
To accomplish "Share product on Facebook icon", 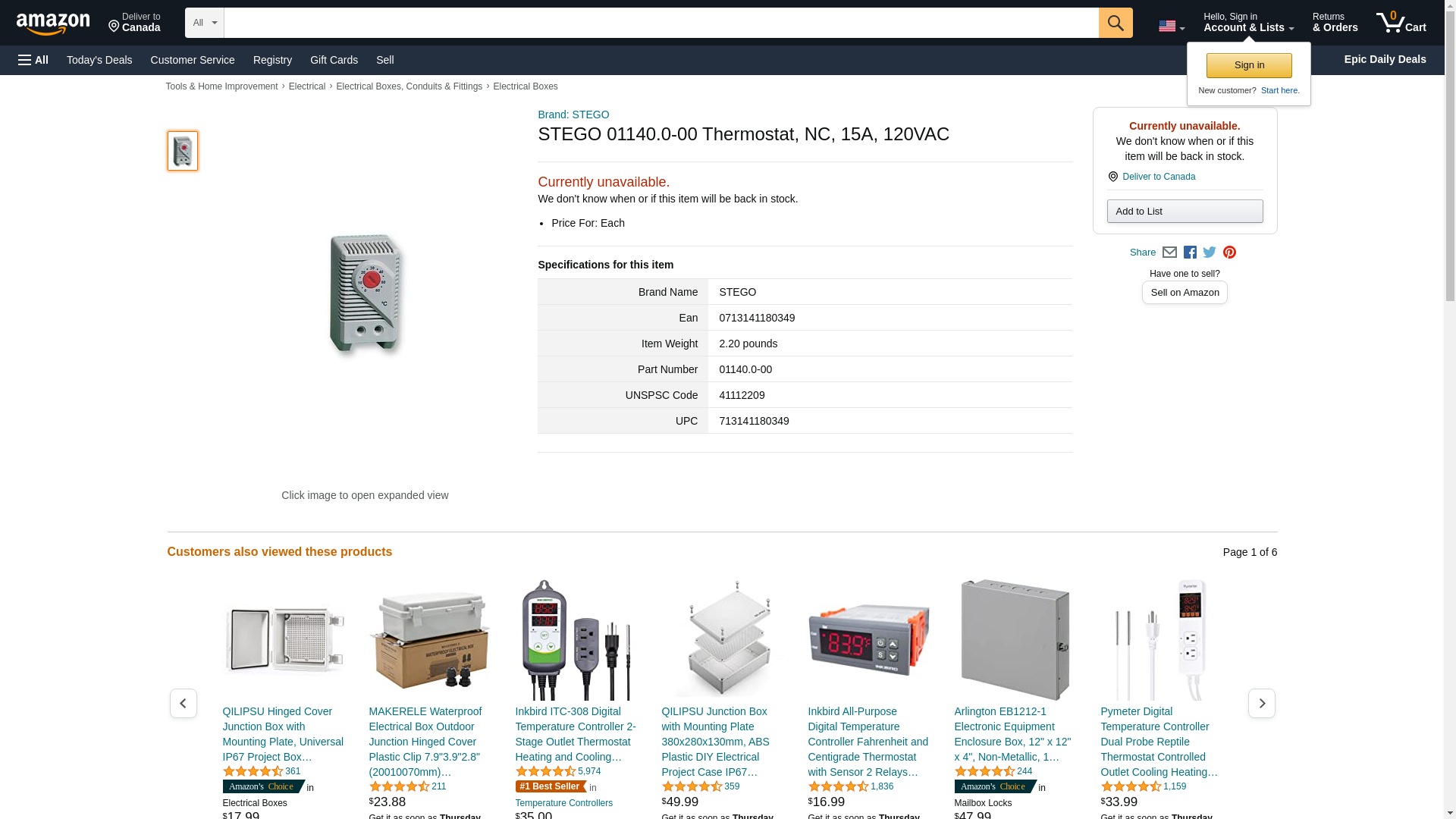I will 1190,253.
